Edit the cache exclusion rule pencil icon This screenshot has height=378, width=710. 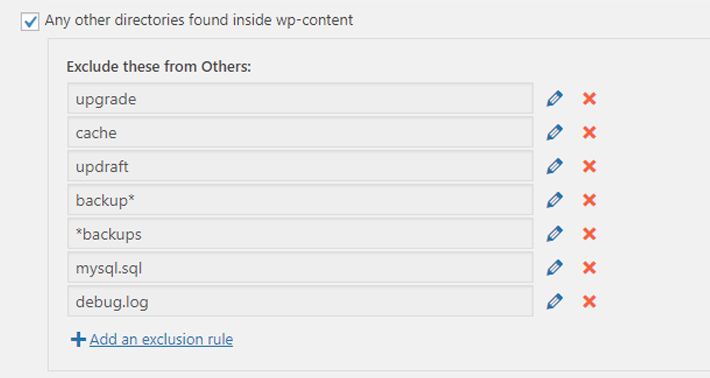555,132
